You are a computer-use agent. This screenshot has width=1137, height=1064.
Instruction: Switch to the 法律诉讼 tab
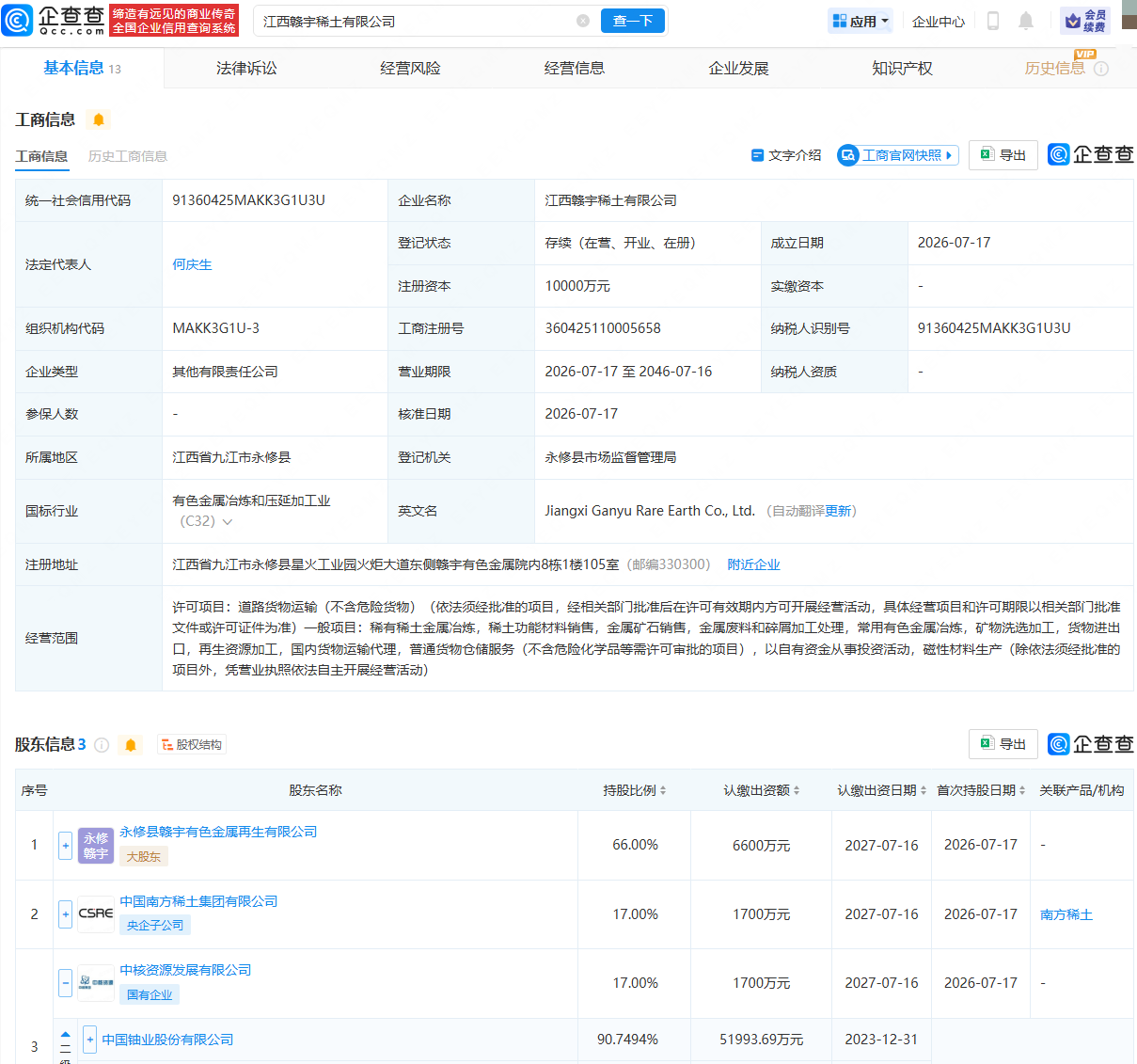click(x=246, y=68)
